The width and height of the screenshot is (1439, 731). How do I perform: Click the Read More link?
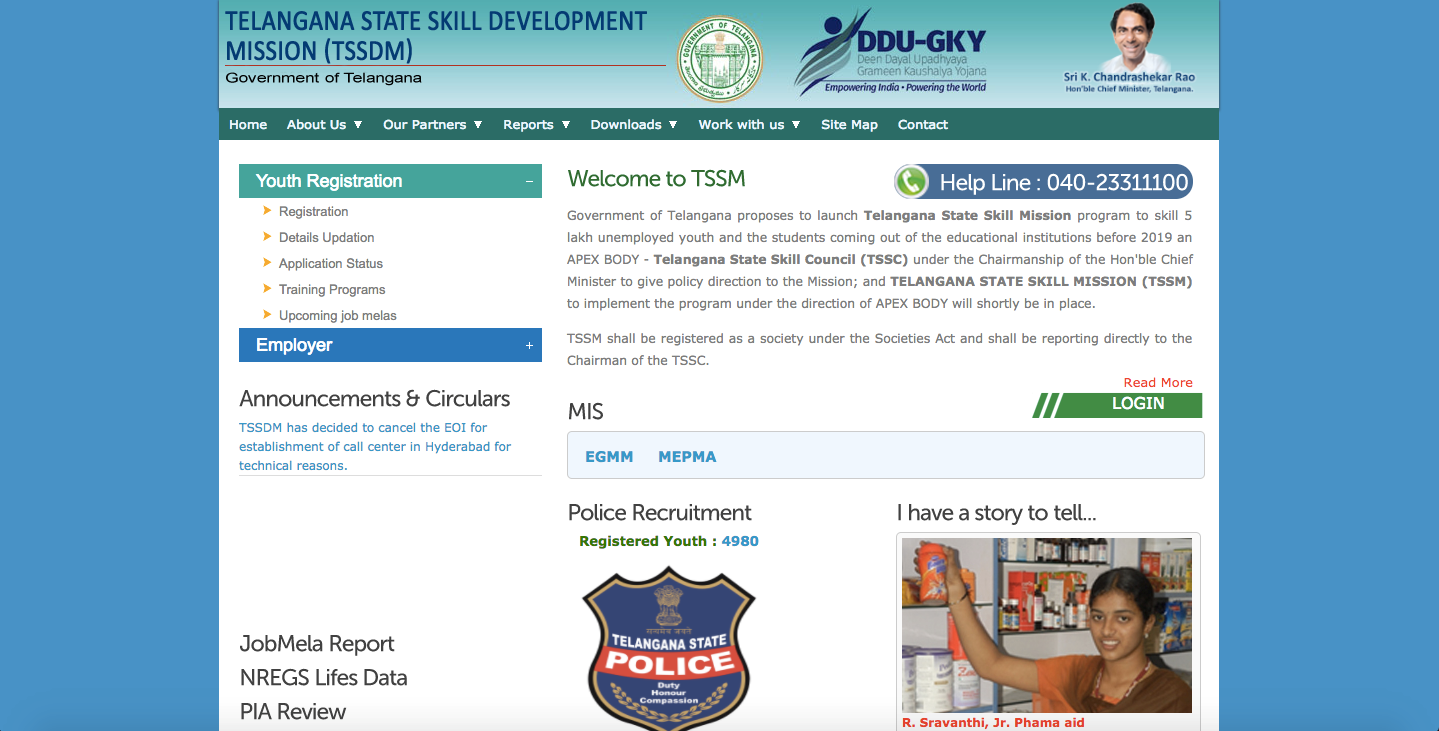click(1157, 382)
